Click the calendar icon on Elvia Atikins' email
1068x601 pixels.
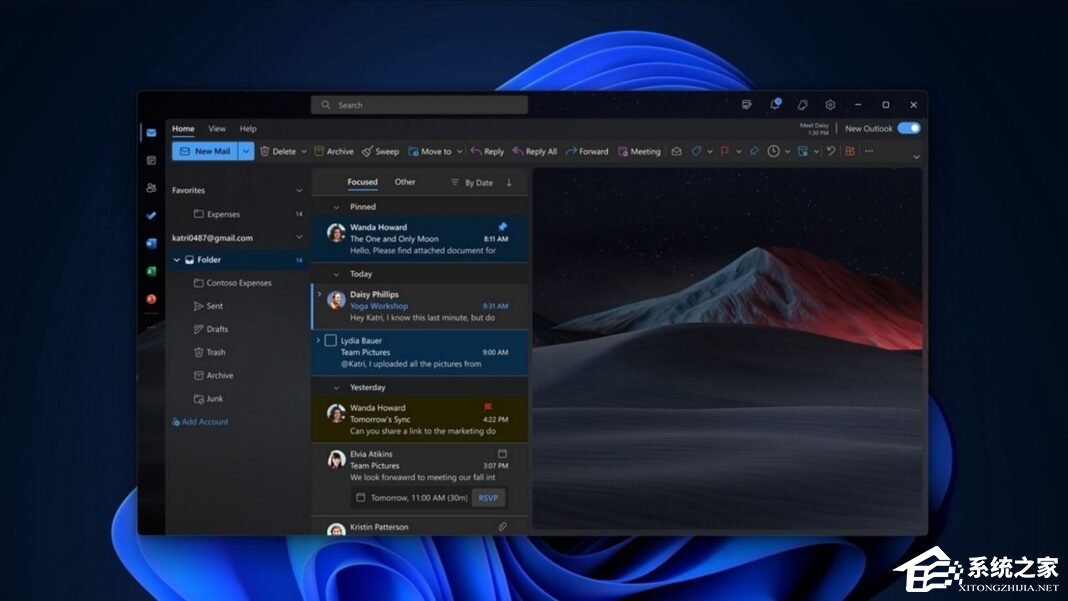[x=502, y=453]
